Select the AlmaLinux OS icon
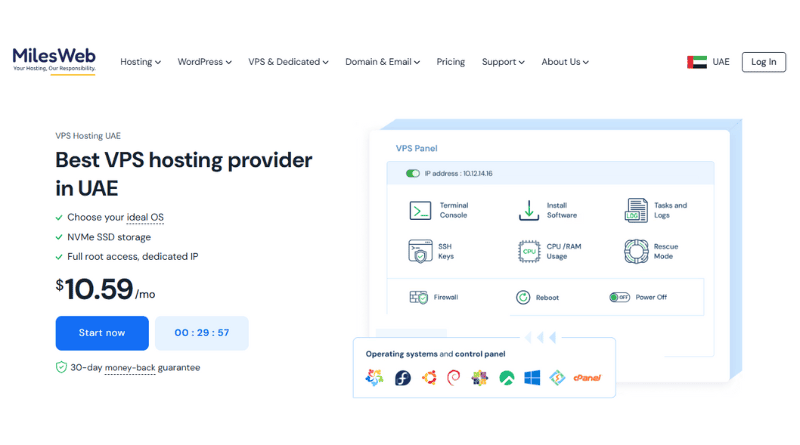800x445 pixels. [x=374, y=378]
